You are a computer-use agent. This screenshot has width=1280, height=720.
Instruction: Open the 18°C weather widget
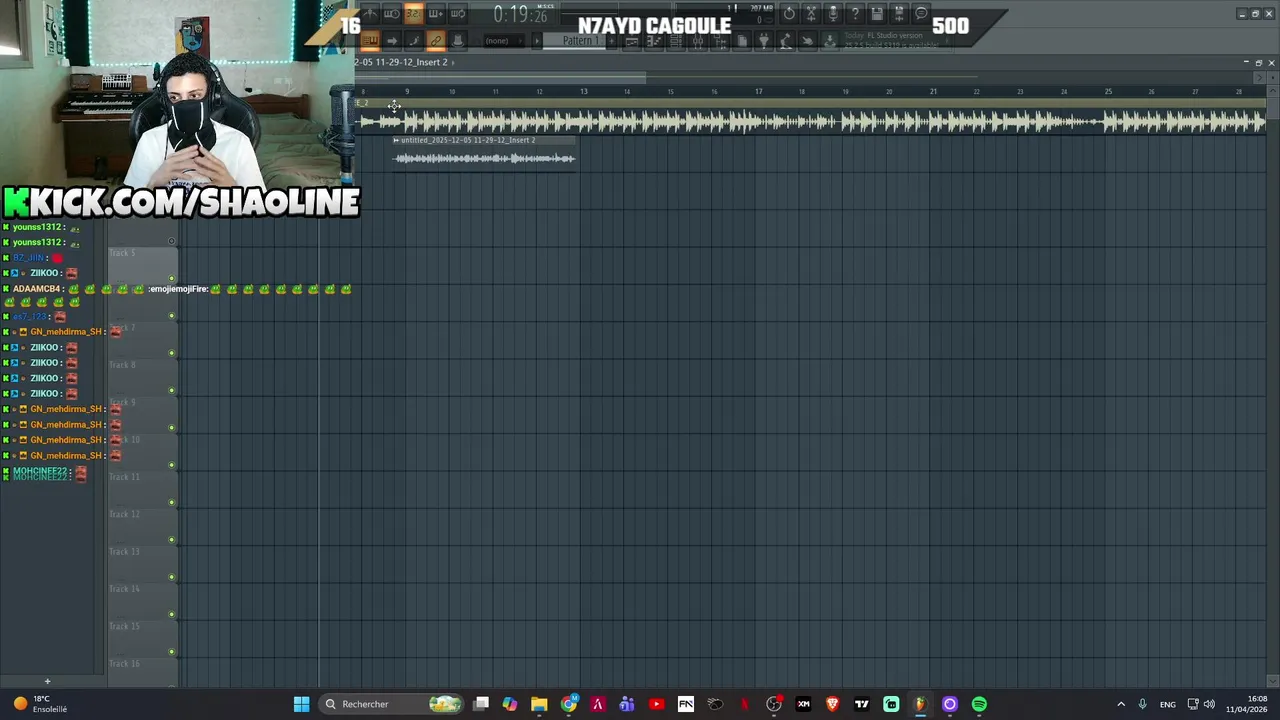coord(40,704)
